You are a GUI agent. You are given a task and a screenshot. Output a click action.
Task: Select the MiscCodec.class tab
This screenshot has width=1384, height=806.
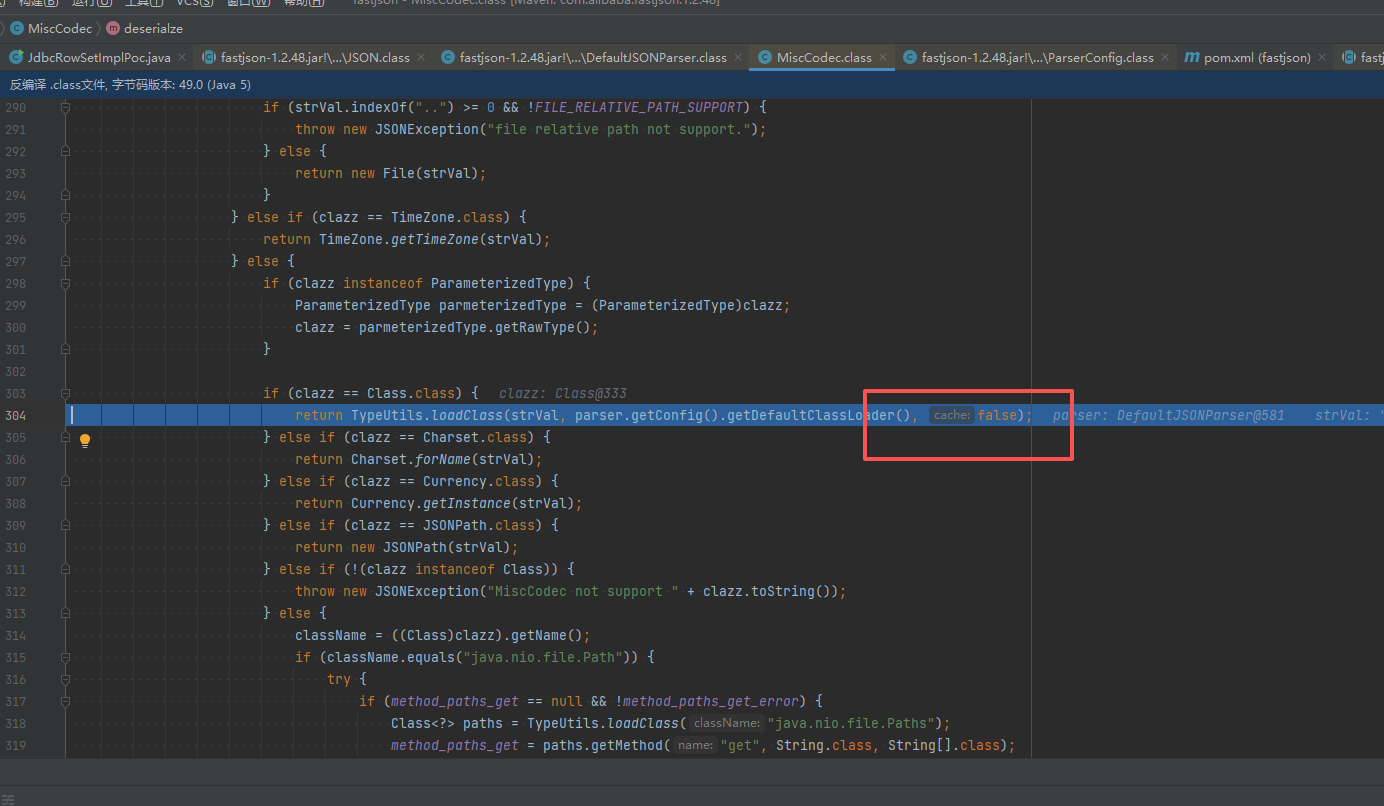(824, 57)
